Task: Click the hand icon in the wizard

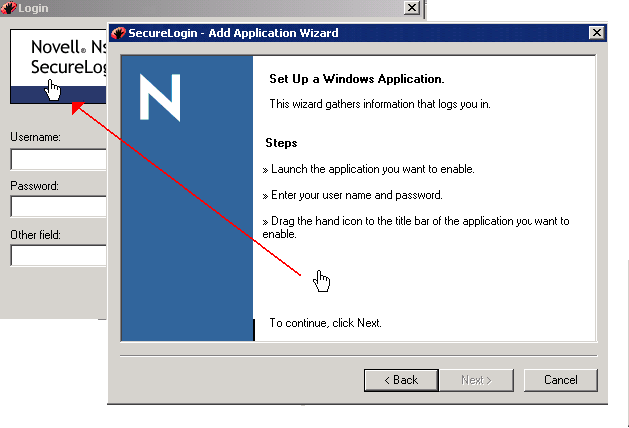Action: [x=321, y=281]
